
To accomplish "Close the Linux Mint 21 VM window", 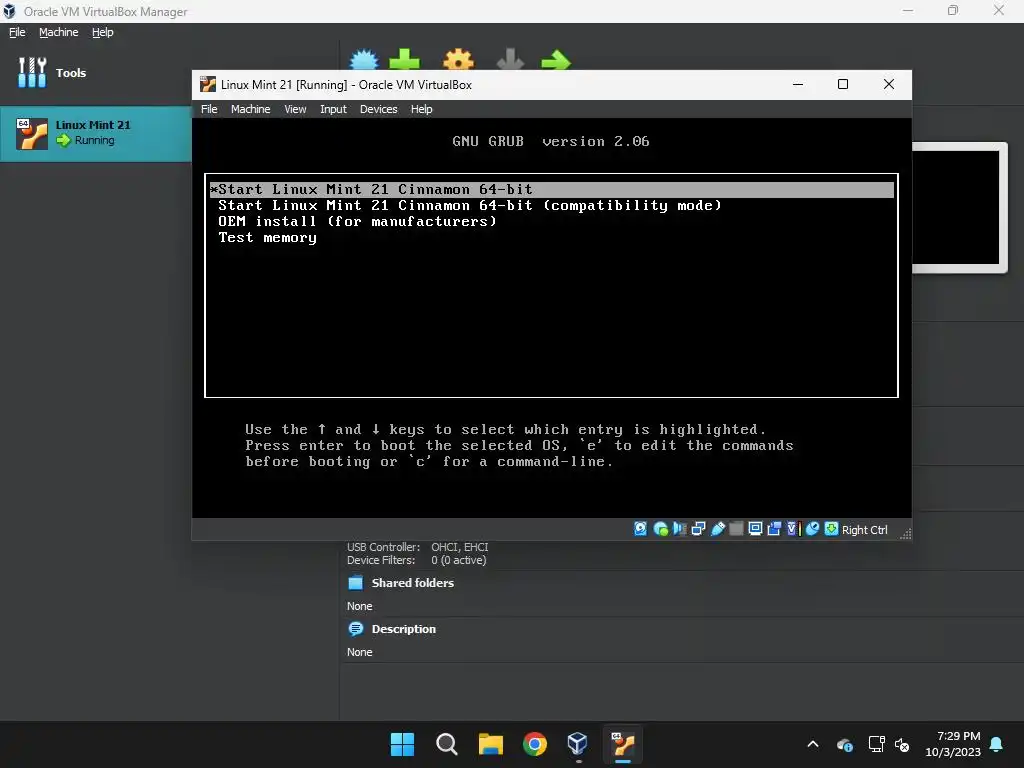I will tap(888, 84).
